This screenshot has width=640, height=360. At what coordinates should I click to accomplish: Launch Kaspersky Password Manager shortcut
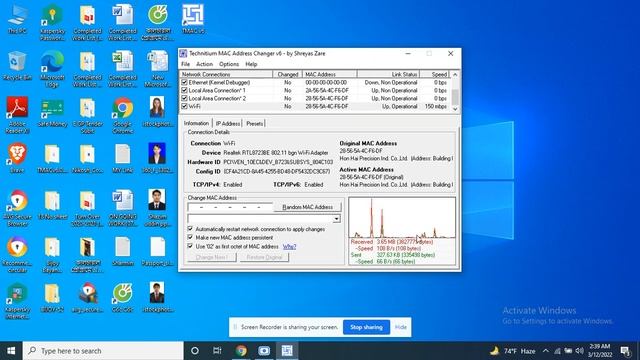(x=52, y=22)
